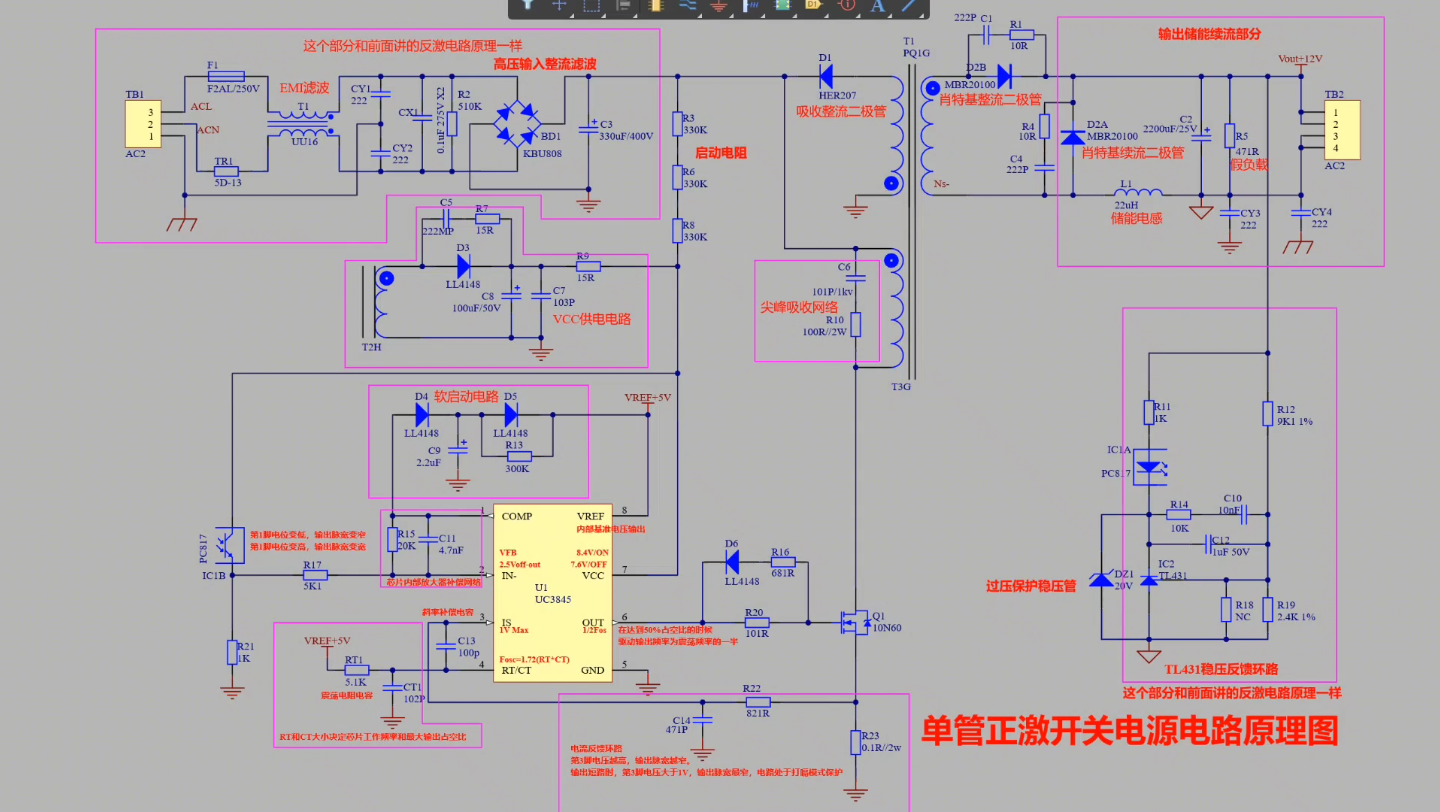Click the 斜率补偿电容 annotation
1440x812 pixels.
(x=448, y=611)
